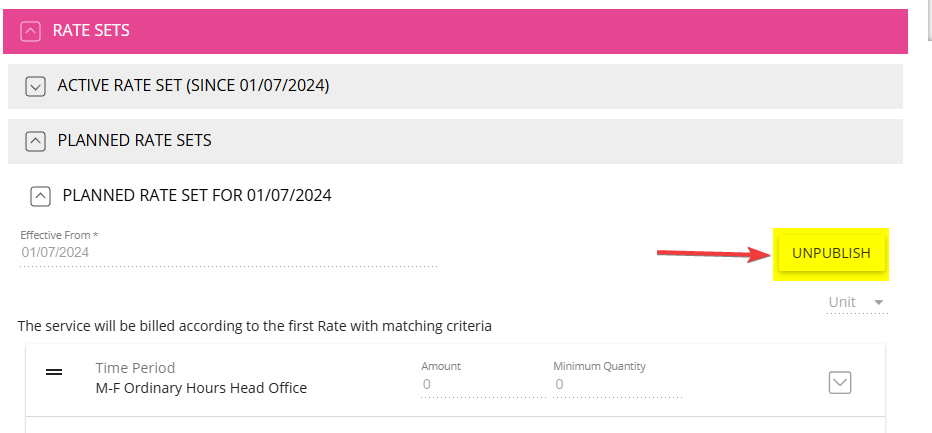Click the drag handle on M-F Ordinary Hours row
Image resolution: width=932 pixels, height=433 pixels.
point(55,372)
